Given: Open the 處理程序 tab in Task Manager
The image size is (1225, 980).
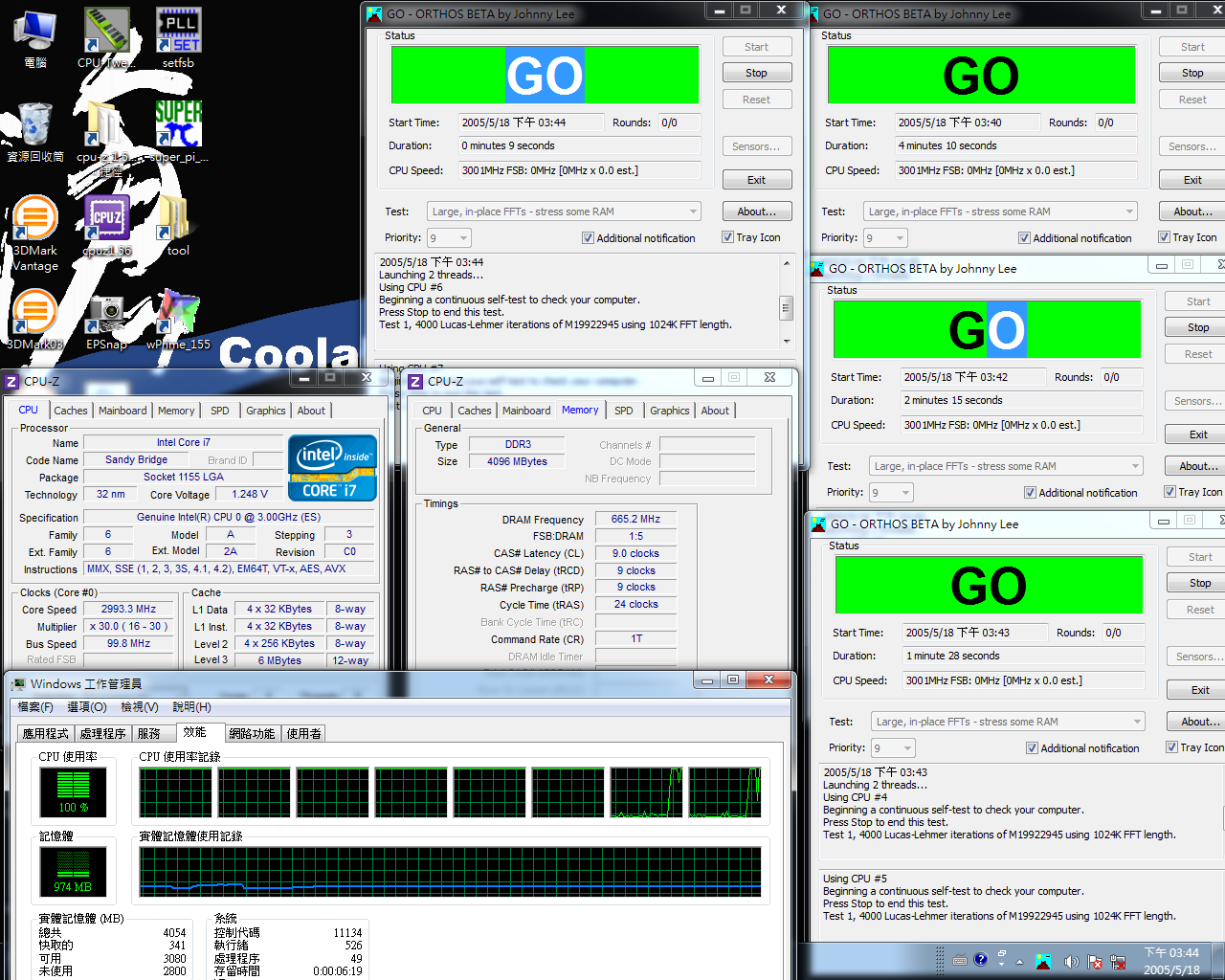Looking at the screenshot, I should [x=103, y=733].
